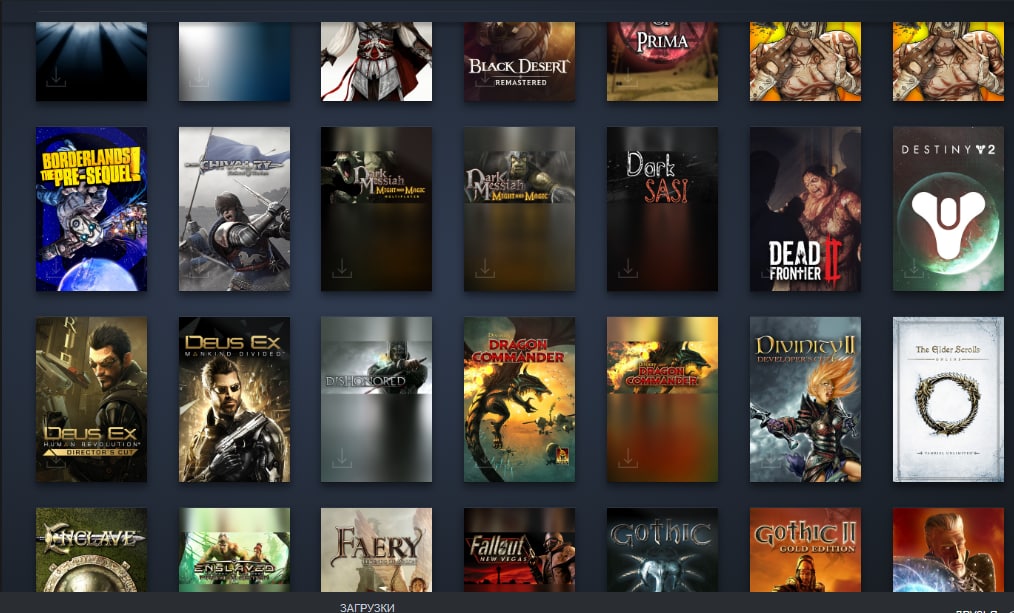Click download icon on Dark Messiah Multiplayer cover
Screen dimensions: 1014x613
(x=341, y=268)
